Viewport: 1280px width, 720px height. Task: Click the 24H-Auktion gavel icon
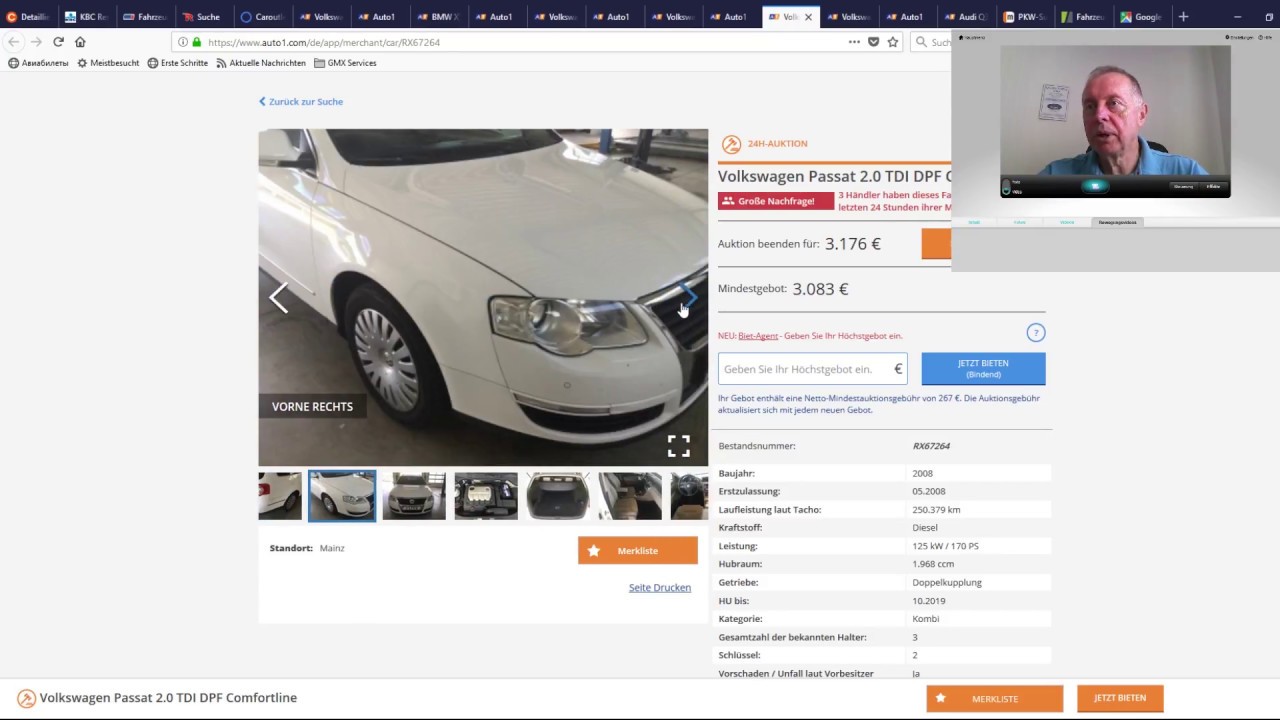731,144
